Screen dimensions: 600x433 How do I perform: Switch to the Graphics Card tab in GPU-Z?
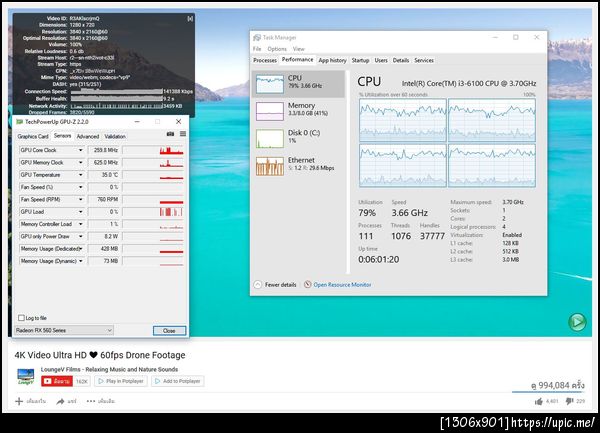tap(33, 137)
